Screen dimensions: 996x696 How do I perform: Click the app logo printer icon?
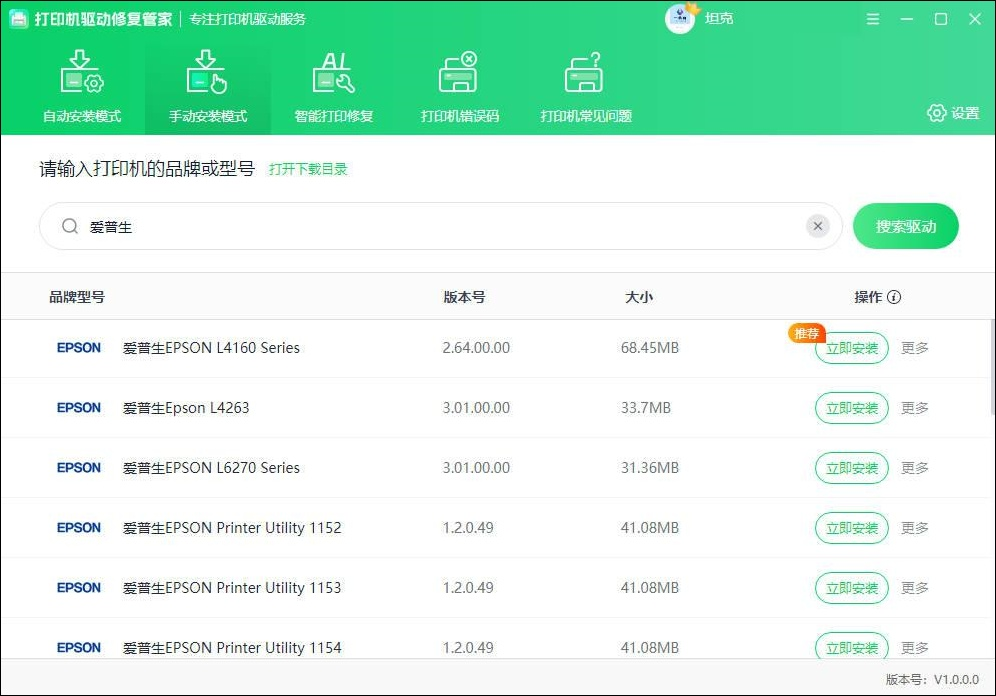point(18,19)
